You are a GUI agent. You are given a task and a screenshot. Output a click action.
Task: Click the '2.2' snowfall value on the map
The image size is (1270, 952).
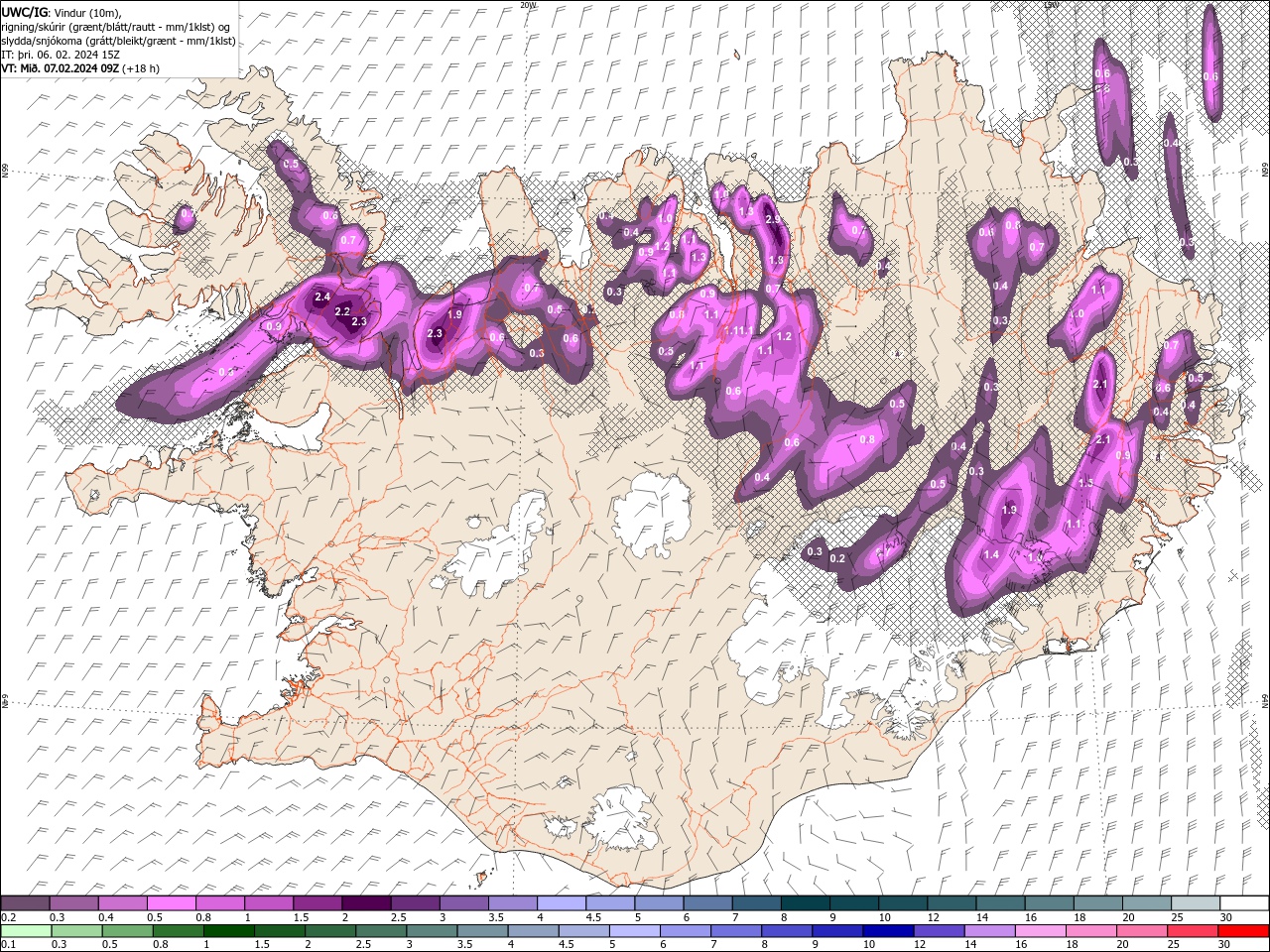coord(342,311)
